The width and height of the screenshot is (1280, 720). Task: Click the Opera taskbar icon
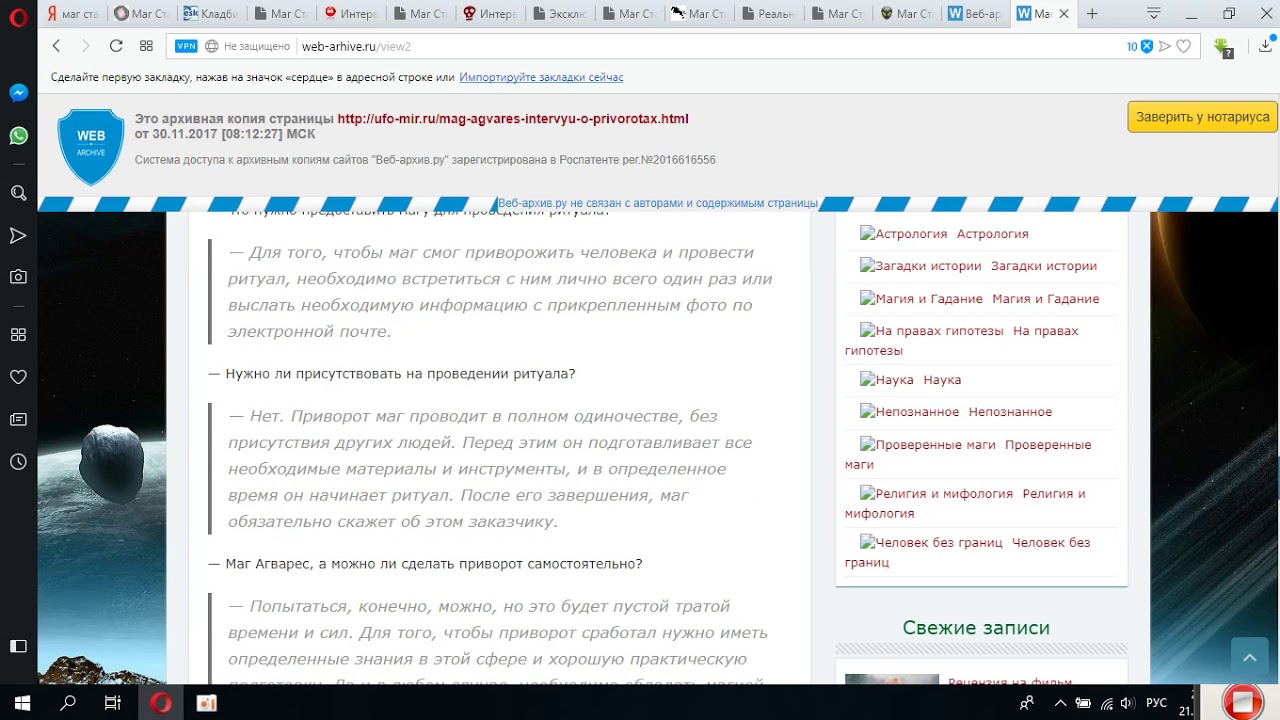(160, 703)
